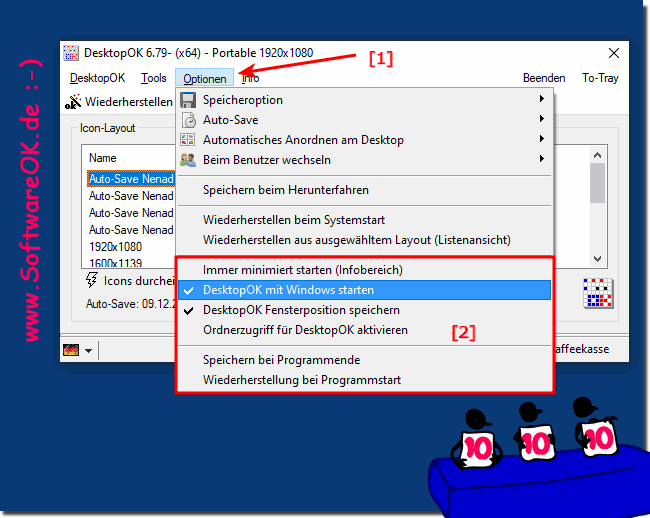Image resolution: width=650 pixels, height=518 pixels.
Task: Click the Wiederherstellen magic wand icon
Action: click(73, 102)
